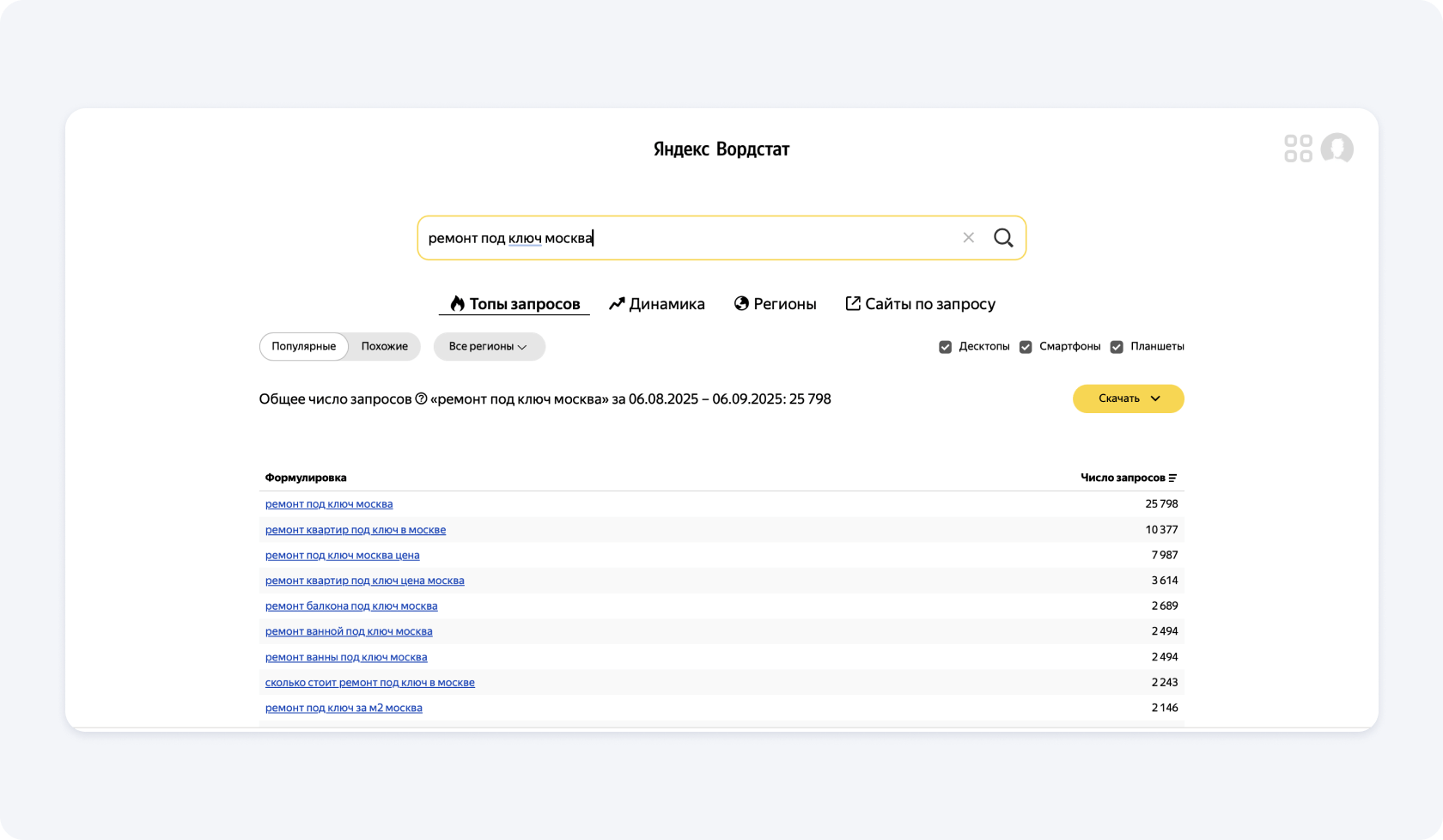Open link ремонт балкона под ключ москва
The height and width of the screenshot is (840, 1443).
click(x=351, y=606)
